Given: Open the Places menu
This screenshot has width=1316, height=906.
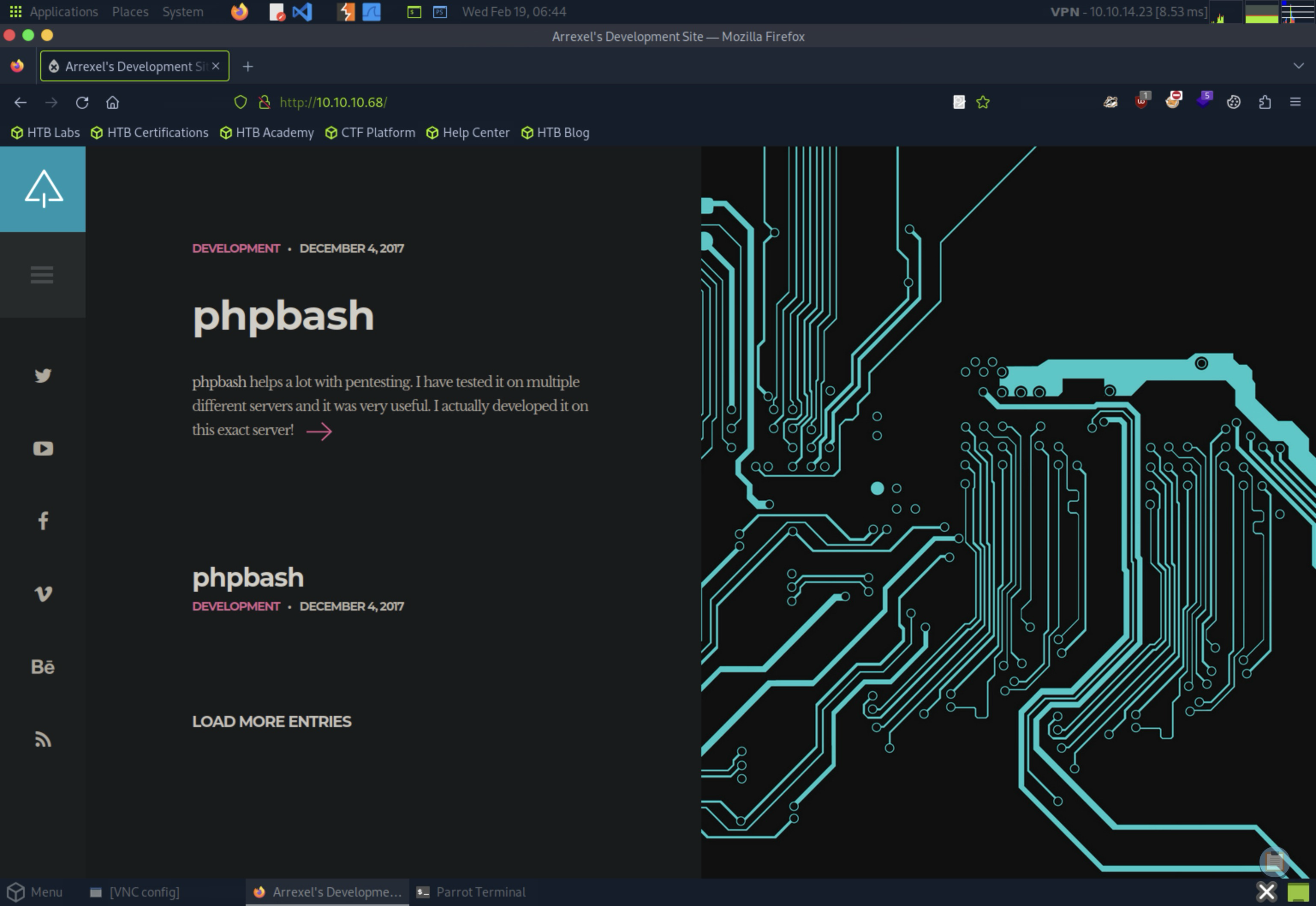Looking at the screenshot, I should tap(130, 12).
